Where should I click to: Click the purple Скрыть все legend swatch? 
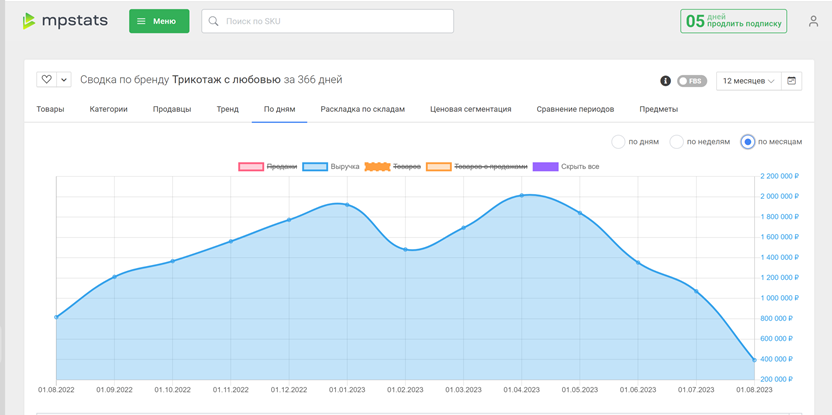click(545, 167)
